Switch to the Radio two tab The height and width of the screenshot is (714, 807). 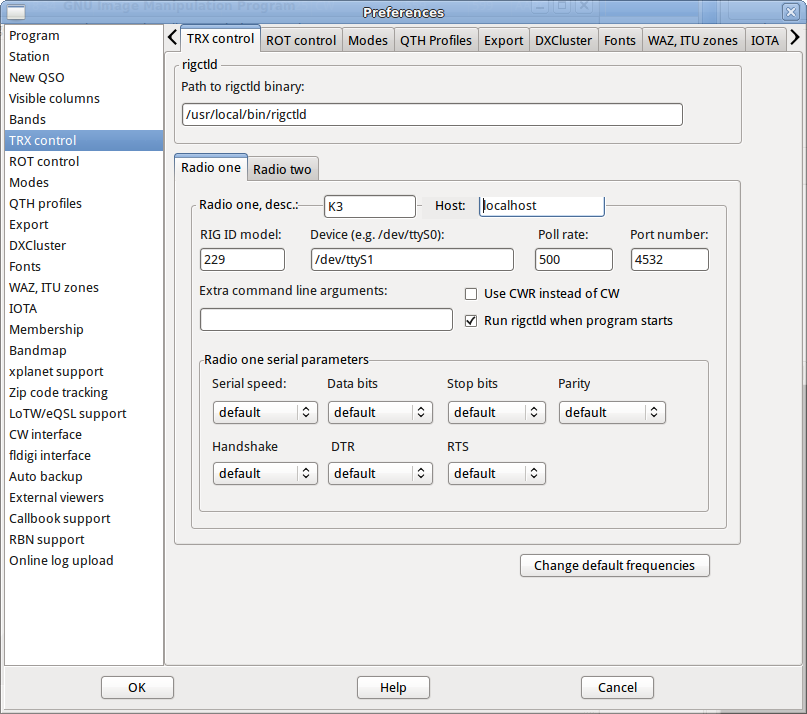pyautogui.click(x=282, y=168)
